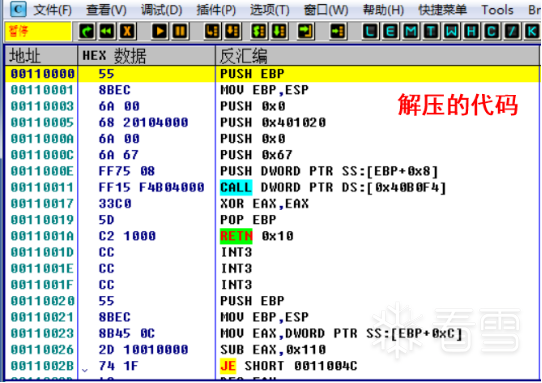542x383 pixels.
Task: Open the 选项(T) menu
Action: pyautogui.click(x=270, y=10)
